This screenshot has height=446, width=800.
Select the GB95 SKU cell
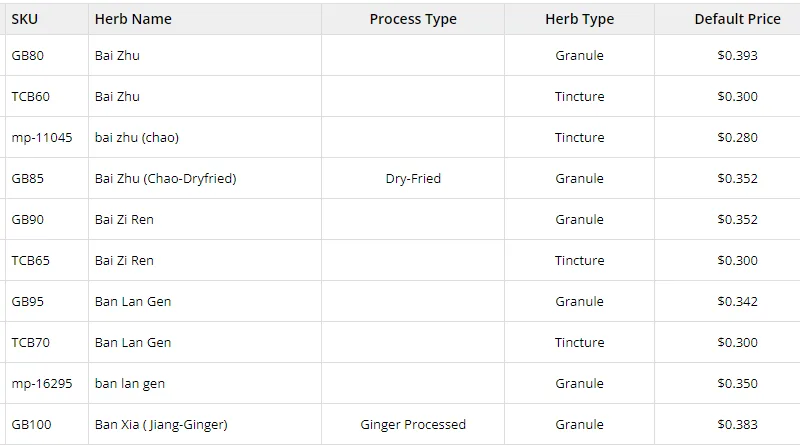(28, 302)
